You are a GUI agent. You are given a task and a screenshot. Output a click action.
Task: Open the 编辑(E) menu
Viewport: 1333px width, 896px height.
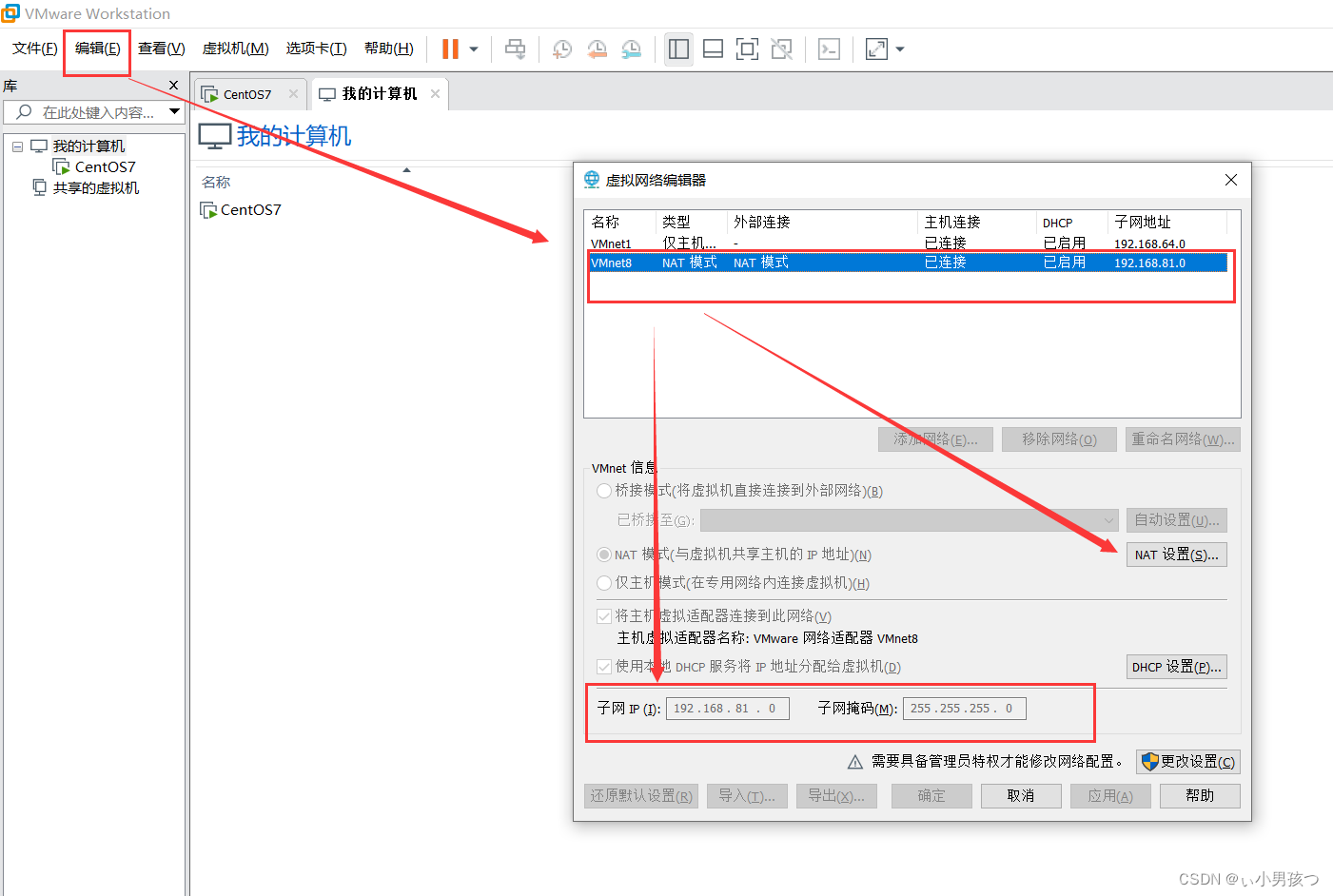97,49
